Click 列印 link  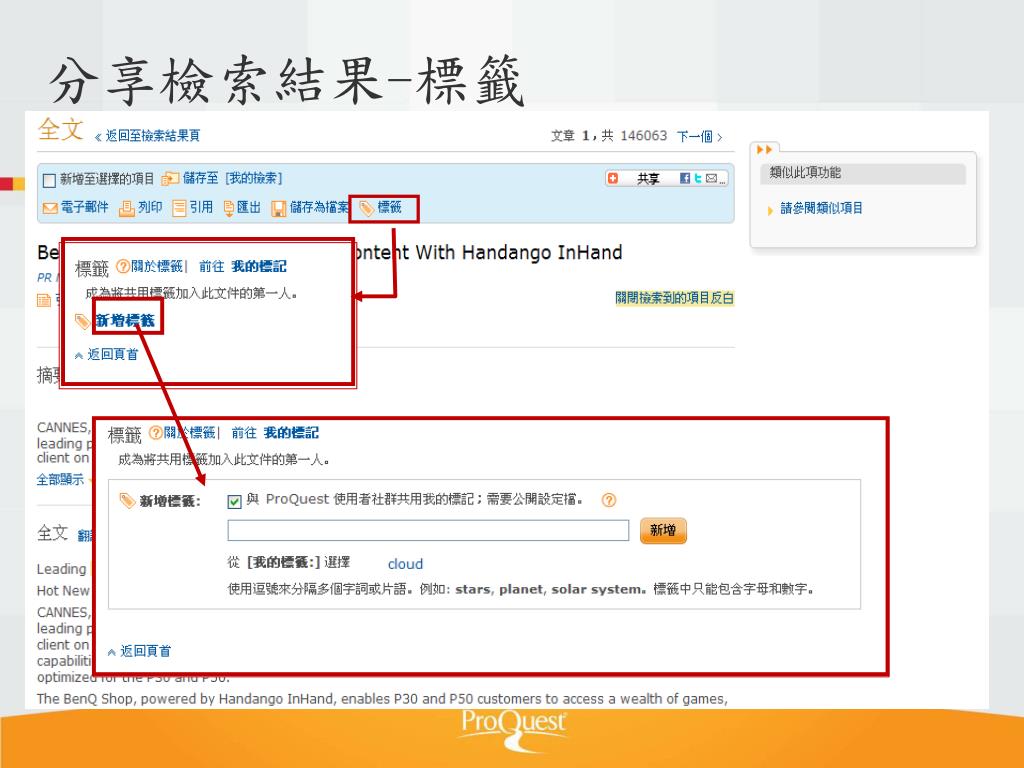coord(150,208)
